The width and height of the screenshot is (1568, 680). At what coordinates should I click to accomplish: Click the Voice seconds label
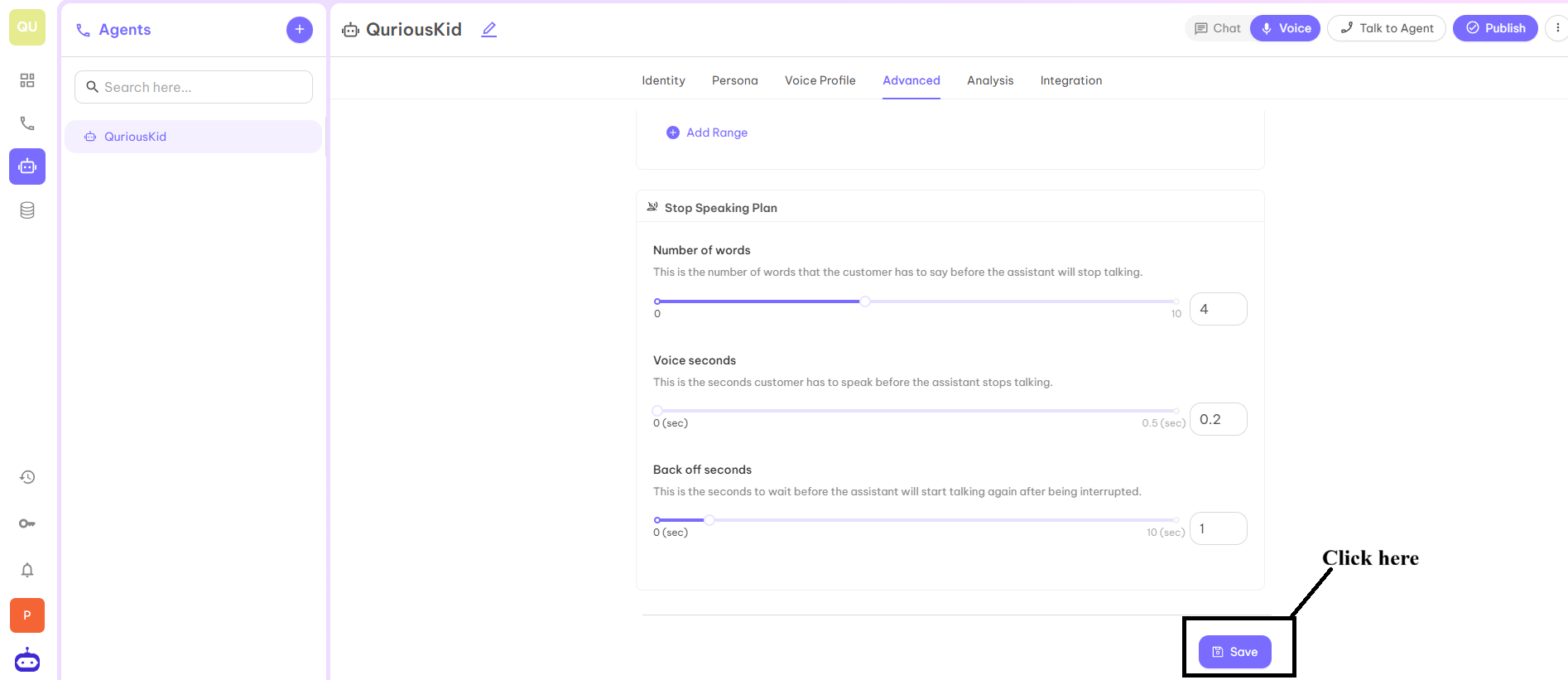click(x=695, y=360)
